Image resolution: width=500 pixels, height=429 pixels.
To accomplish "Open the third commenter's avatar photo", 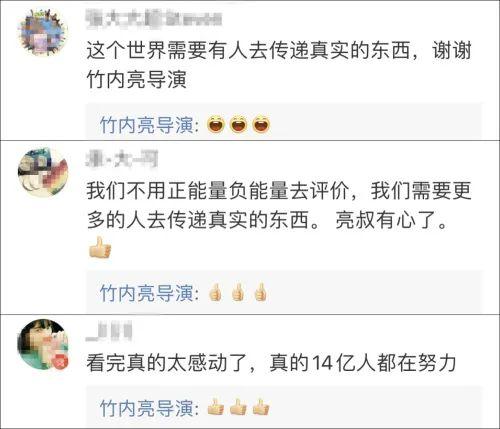I will click(43, 345).
